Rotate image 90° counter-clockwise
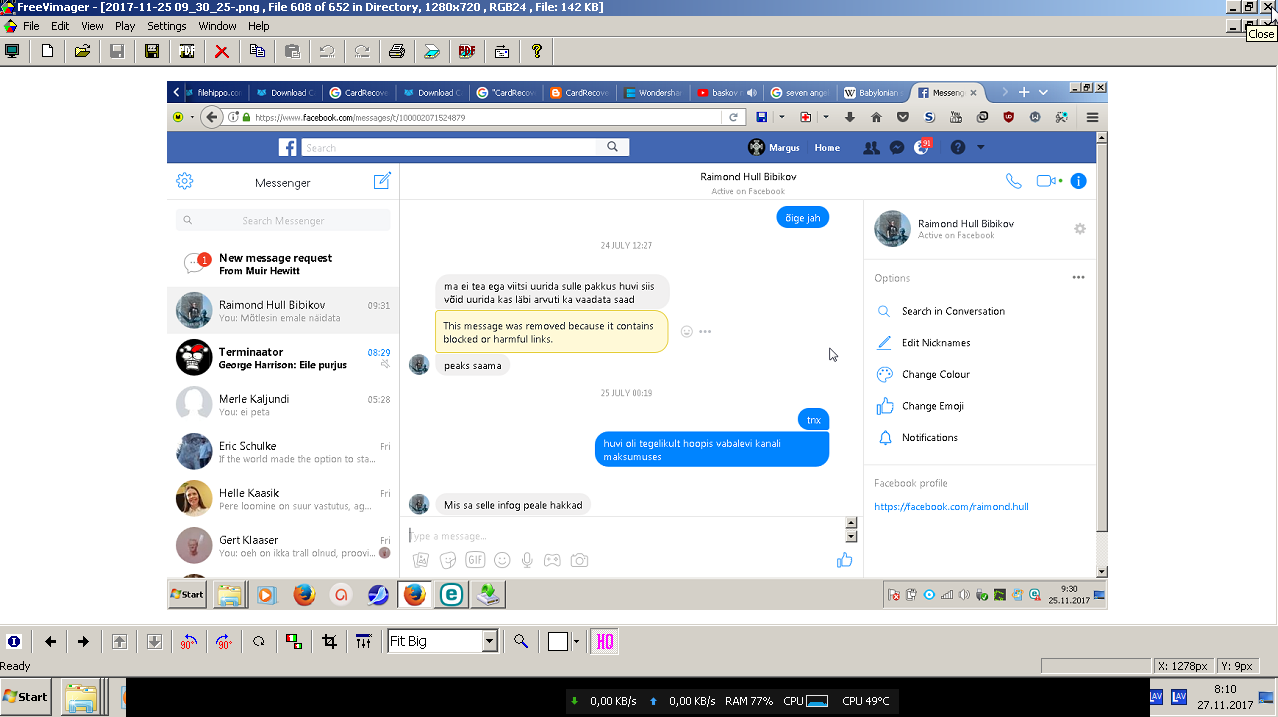The width and height of the screenshot is (1278, 717). point(189,641)
